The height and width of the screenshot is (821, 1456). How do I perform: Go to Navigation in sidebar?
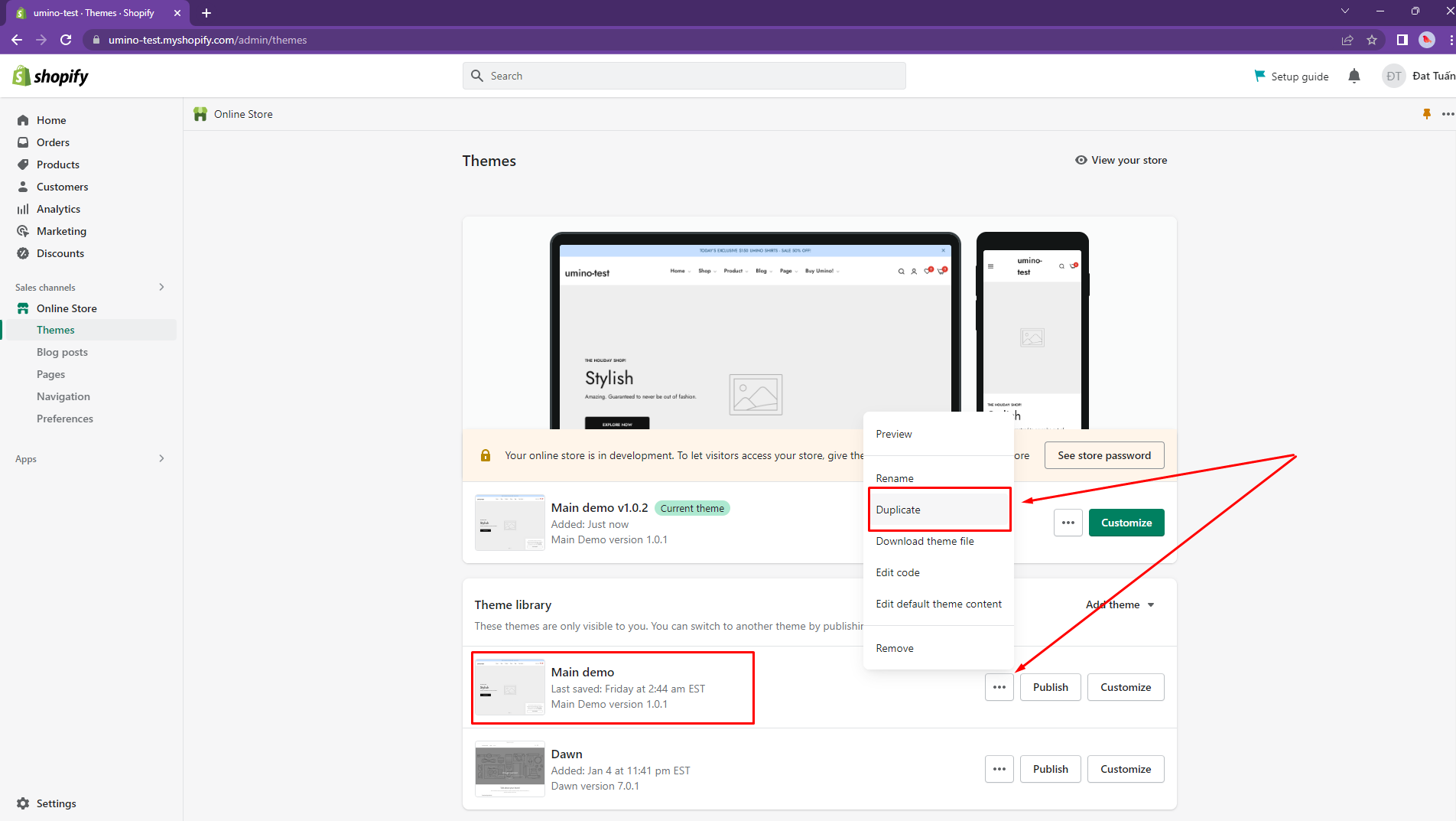(63, 396)
